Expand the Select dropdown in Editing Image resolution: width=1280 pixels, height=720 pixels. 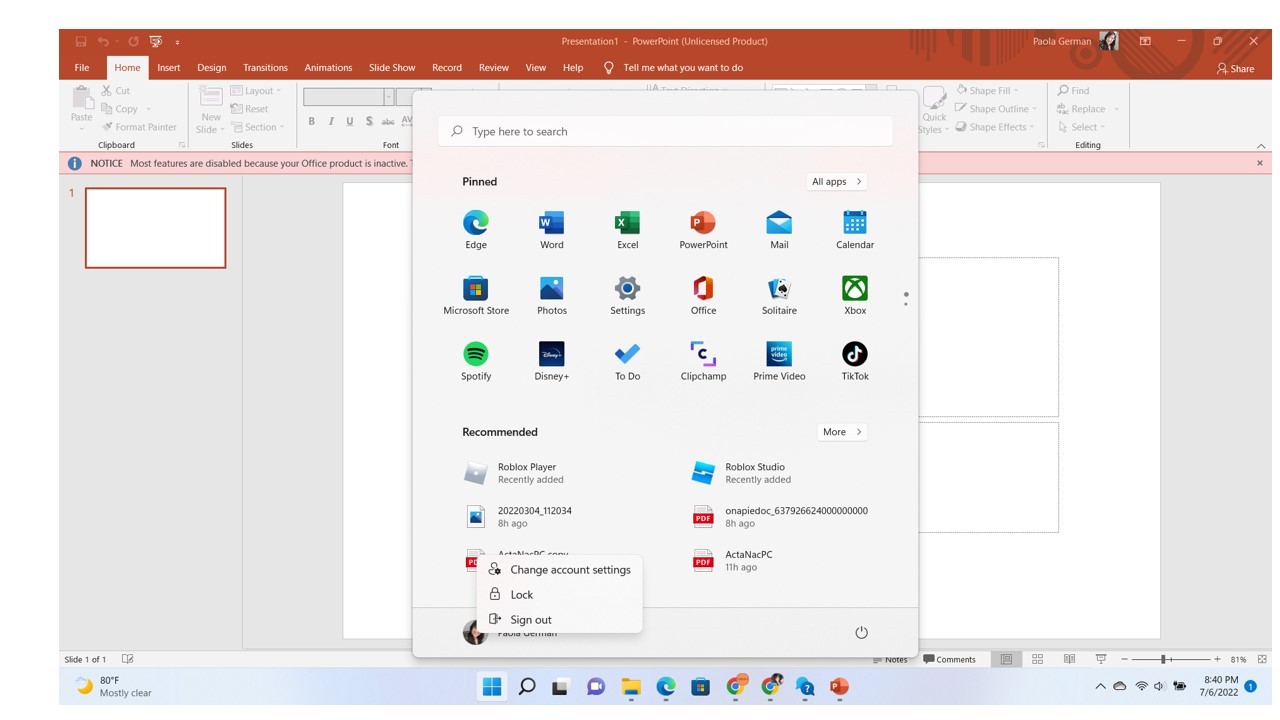click(1080, 127)
